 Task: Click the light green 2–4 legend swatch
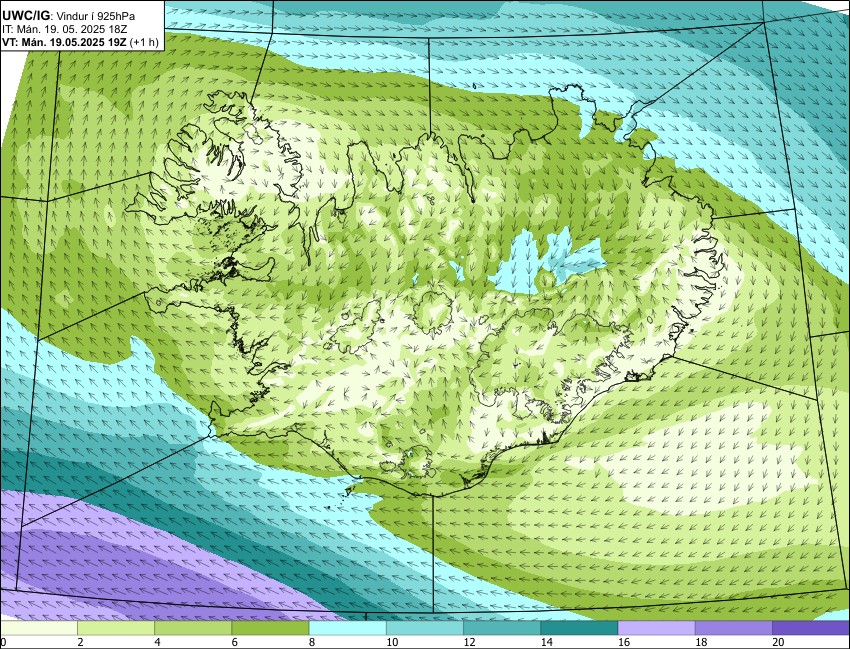pos(116,628)
